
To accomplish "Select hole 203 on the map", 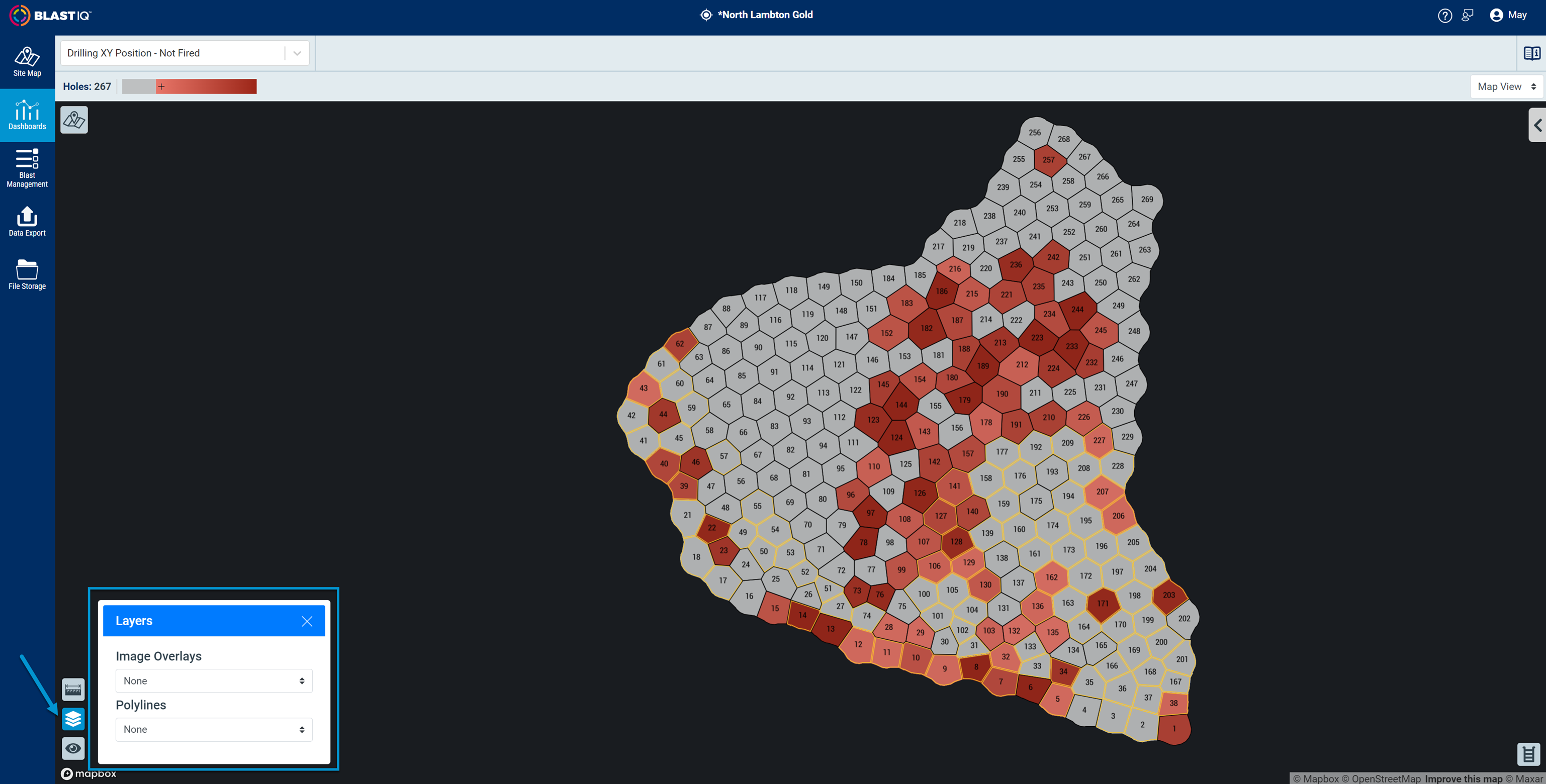I will pos(1168,595).
